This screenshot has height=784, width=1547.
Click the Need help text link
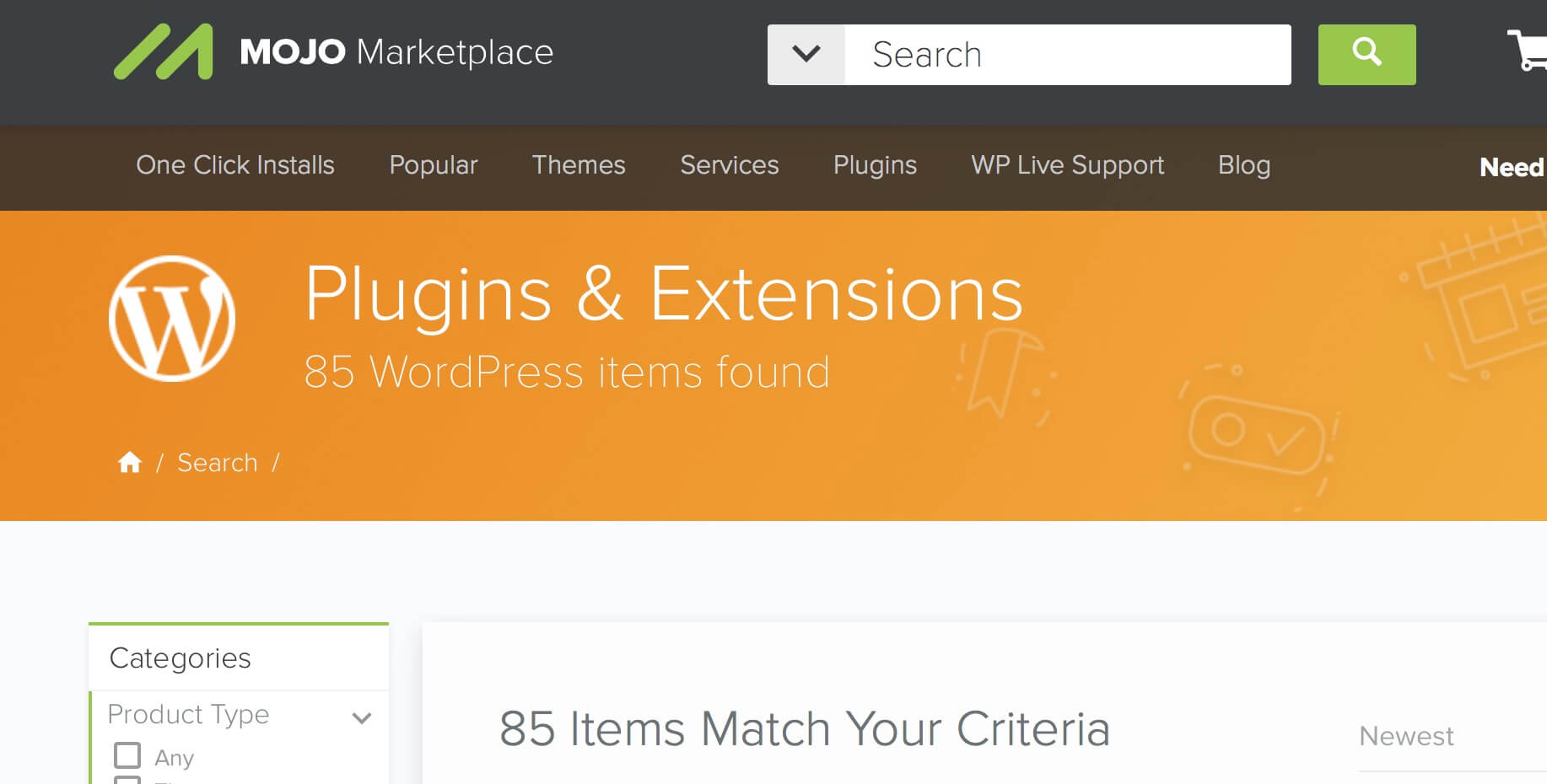click(1512, 167)
